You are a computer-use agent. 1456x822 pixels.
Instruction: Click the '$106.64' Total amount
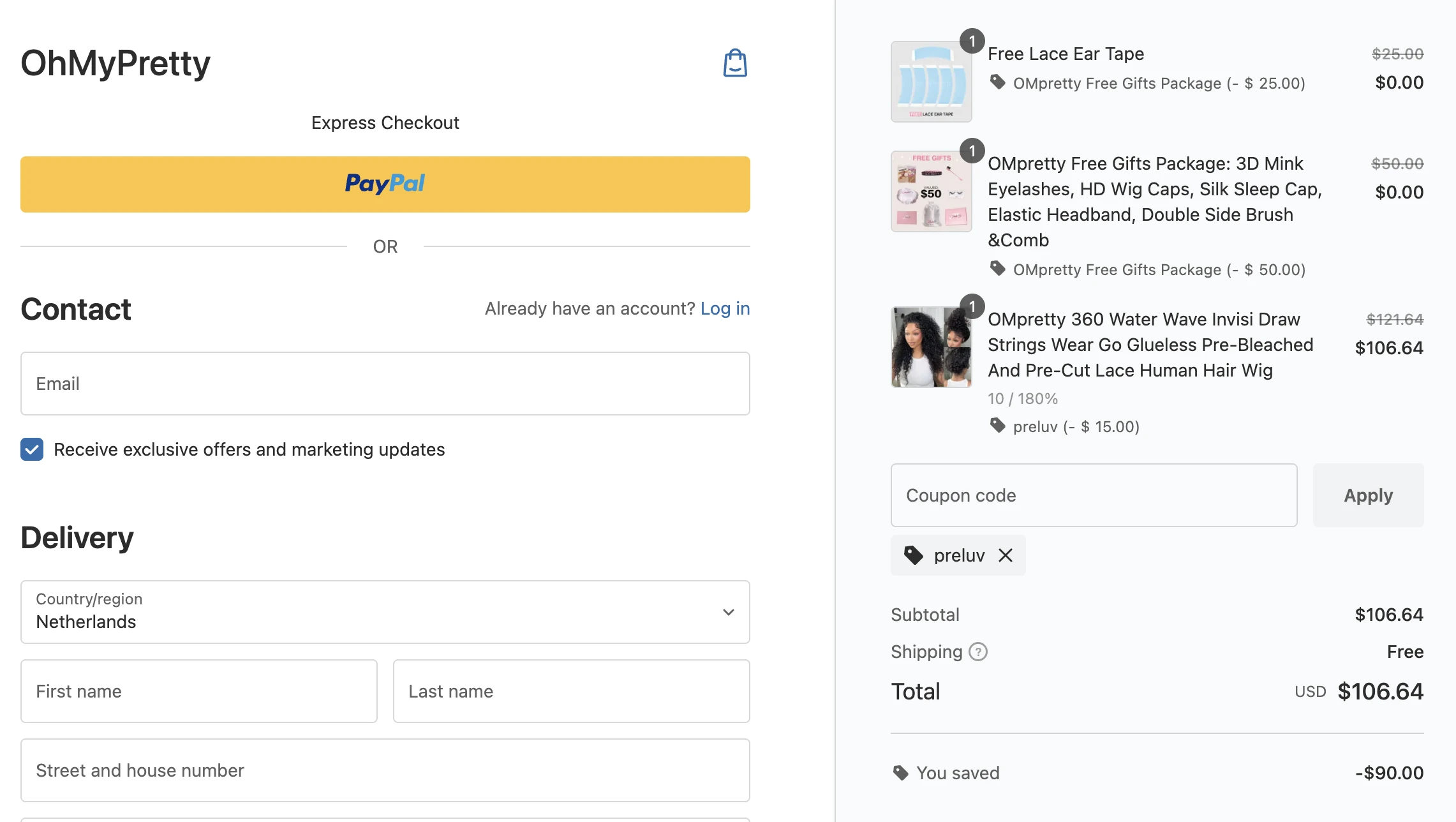(x=1381, y=692)
